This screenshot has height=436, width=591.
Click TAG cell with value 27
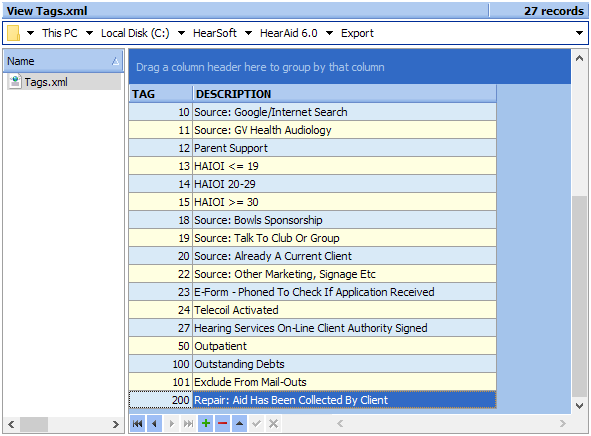[161, 328]
